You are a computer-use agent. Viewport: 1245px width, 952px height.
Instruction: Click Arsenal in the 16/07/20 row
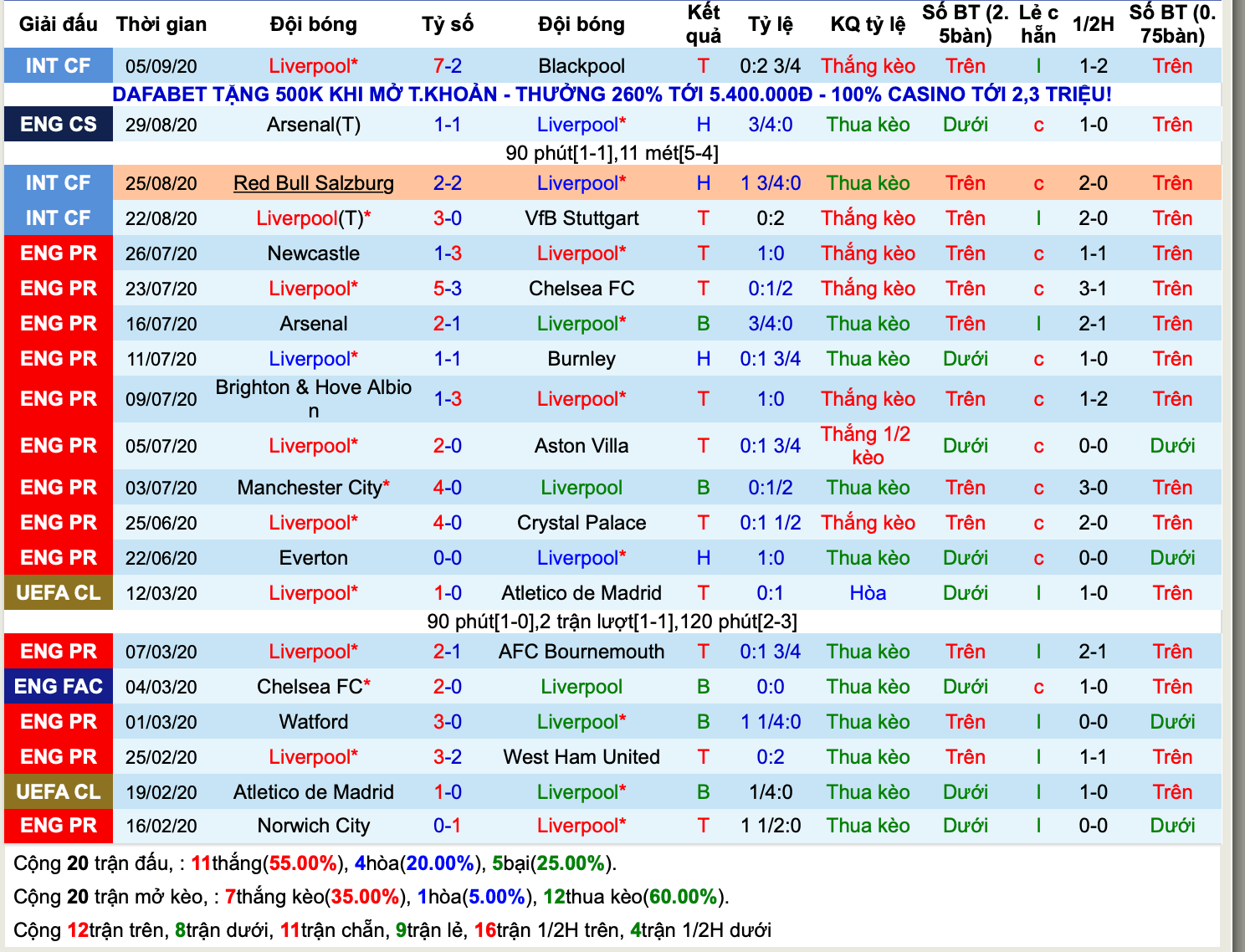(314, 324)
